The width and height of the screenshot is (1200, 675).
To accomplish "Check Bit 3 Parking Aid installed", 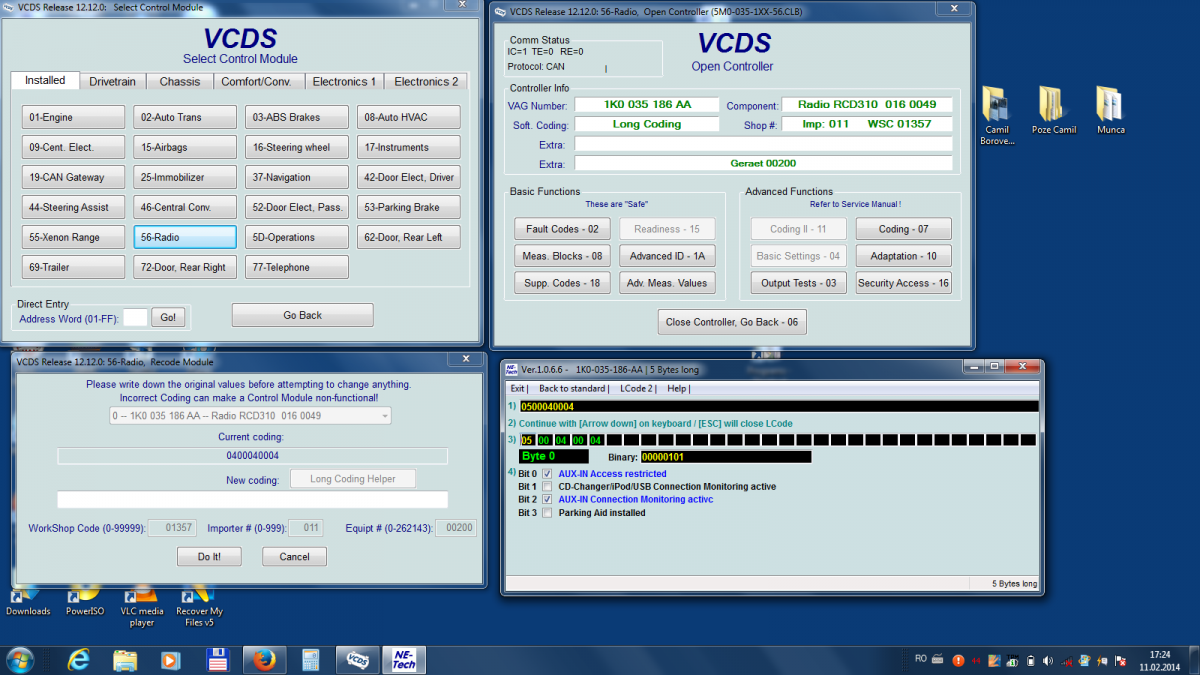I will (547, 513).
